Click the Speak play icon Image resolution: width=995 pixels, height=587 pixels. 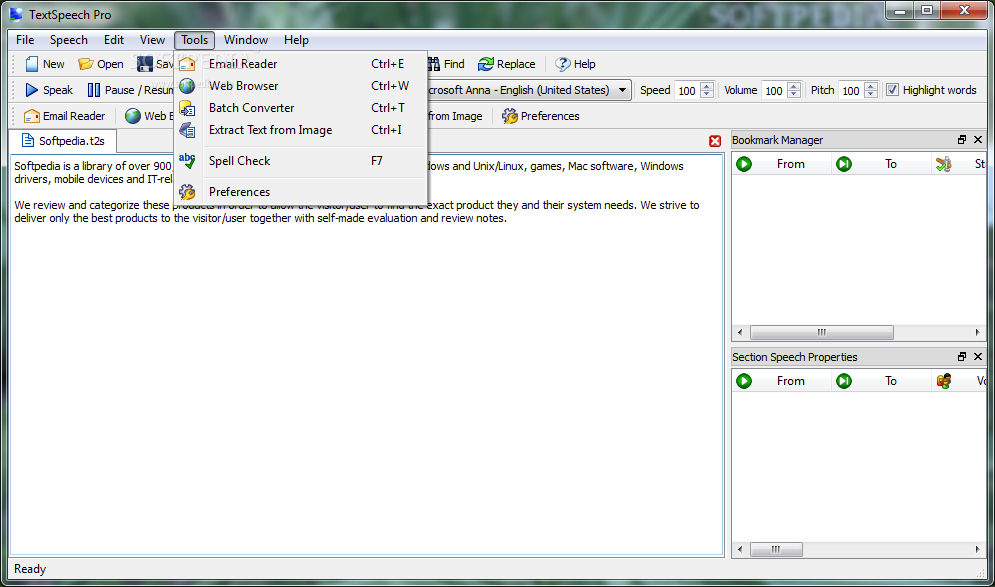click(32, 90)
